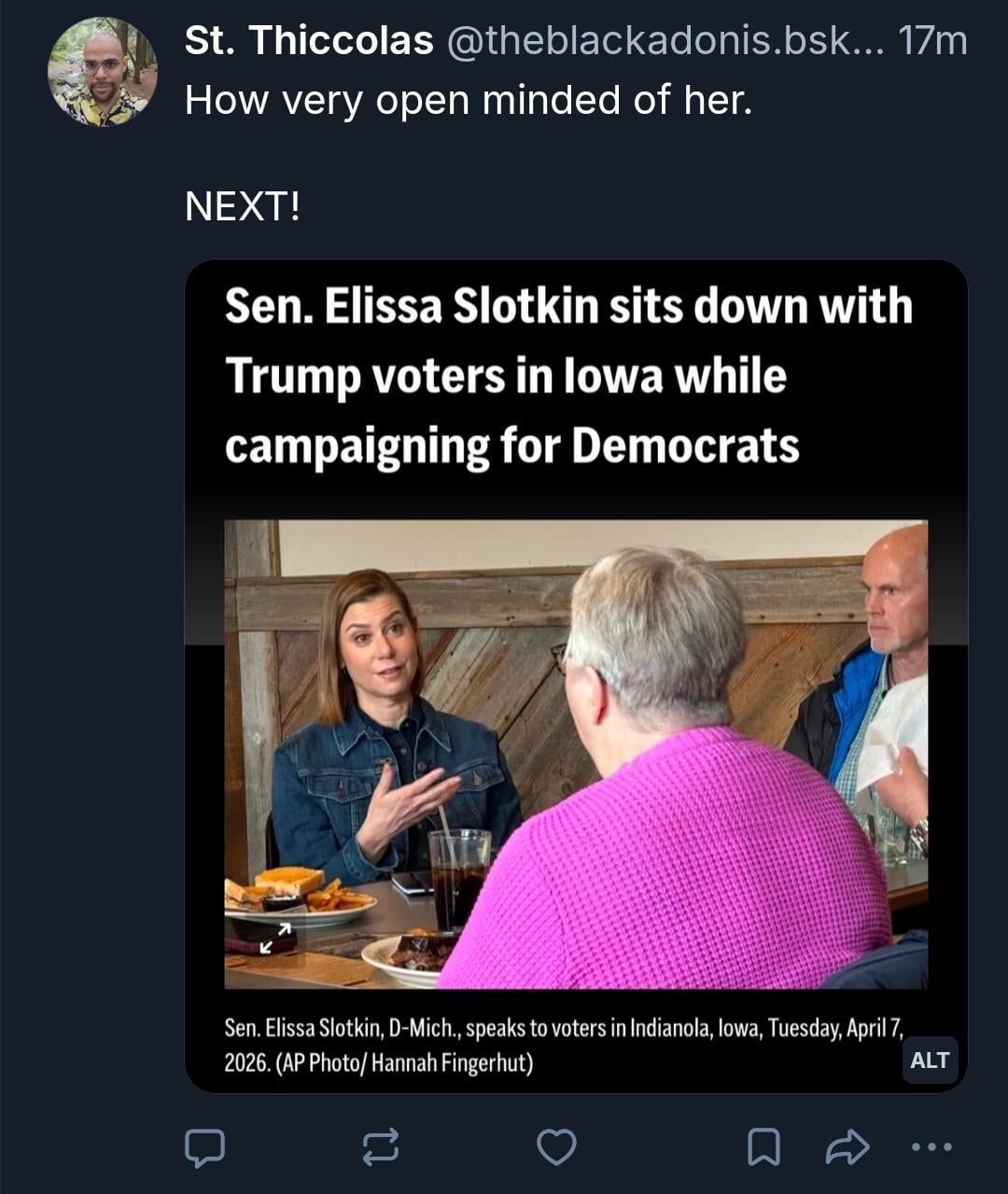Open the post via the 17m timestamp
This screenshot has width=1008, height=1194.
(x=931, y=41)
